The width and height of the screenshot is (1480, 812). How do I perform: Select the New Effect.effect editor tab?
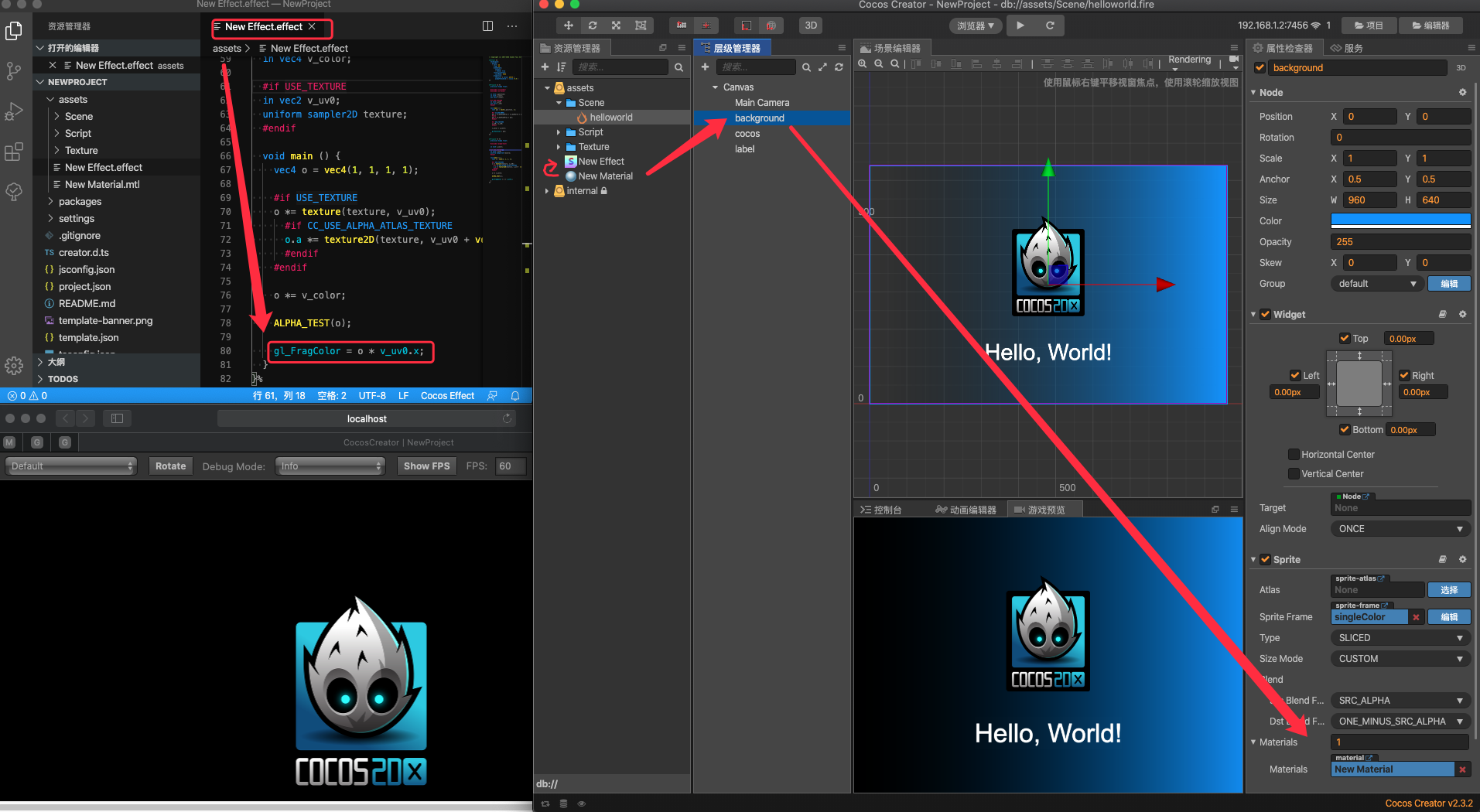coord(264,26)
